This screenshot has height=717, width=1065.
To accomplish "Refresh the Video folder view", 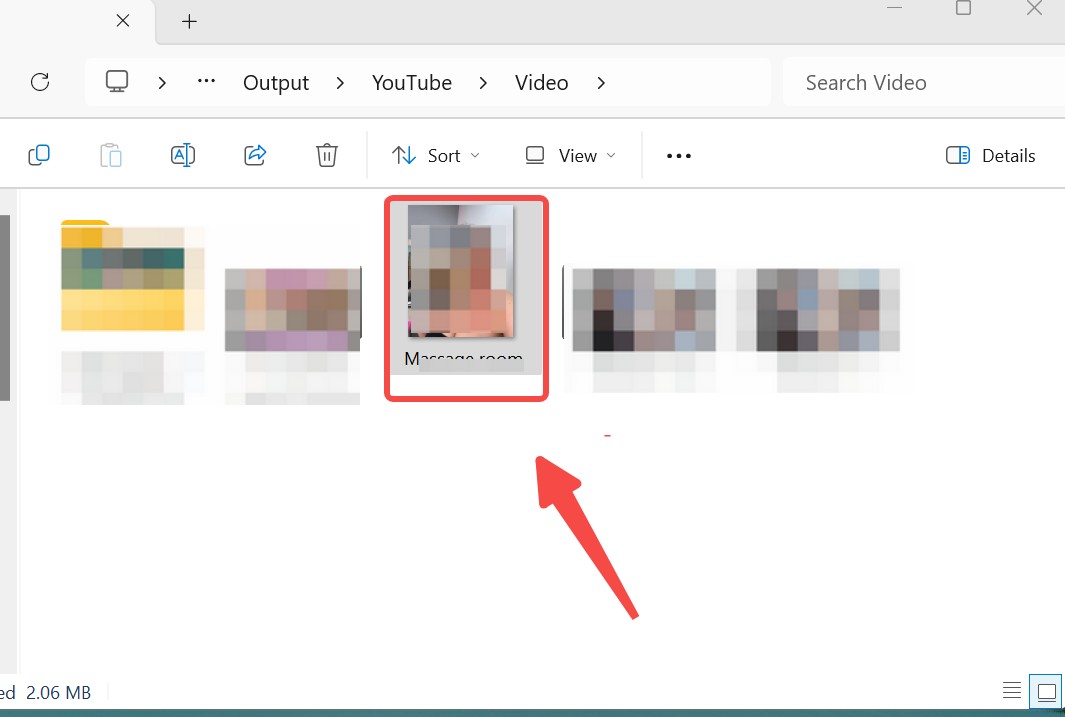I will pos(40,82).
